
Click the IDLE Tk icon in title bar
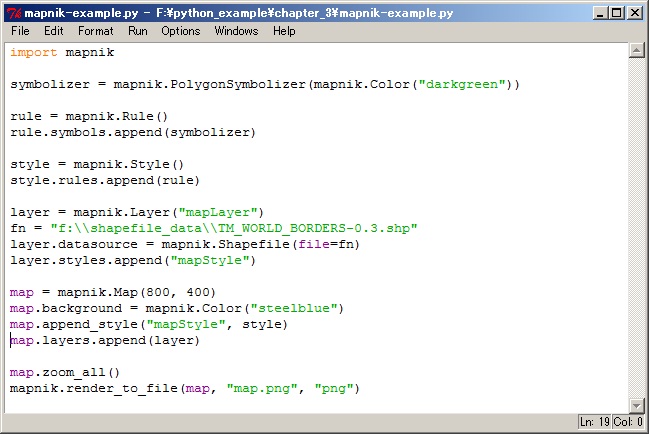click(13, 12)
